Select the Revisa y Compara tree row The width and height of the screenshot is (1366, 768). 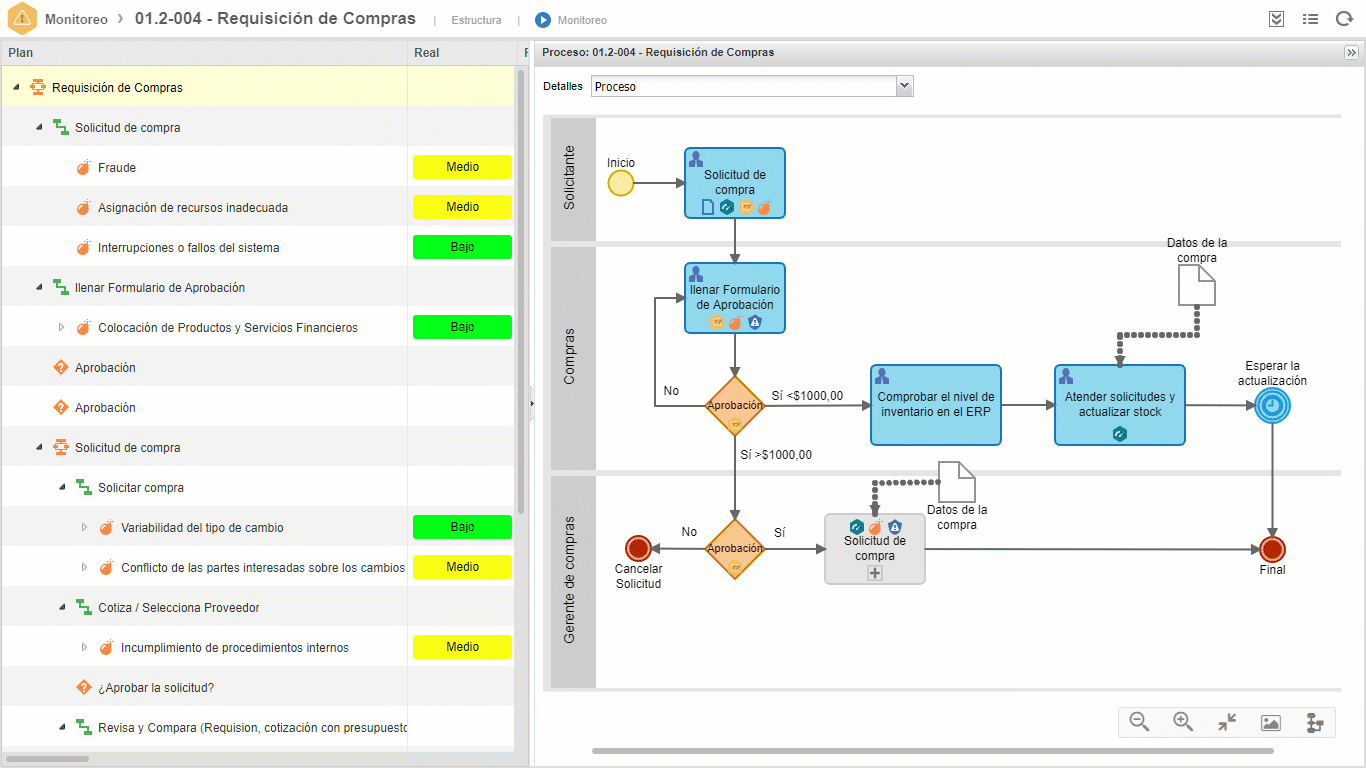pos(257,727)
